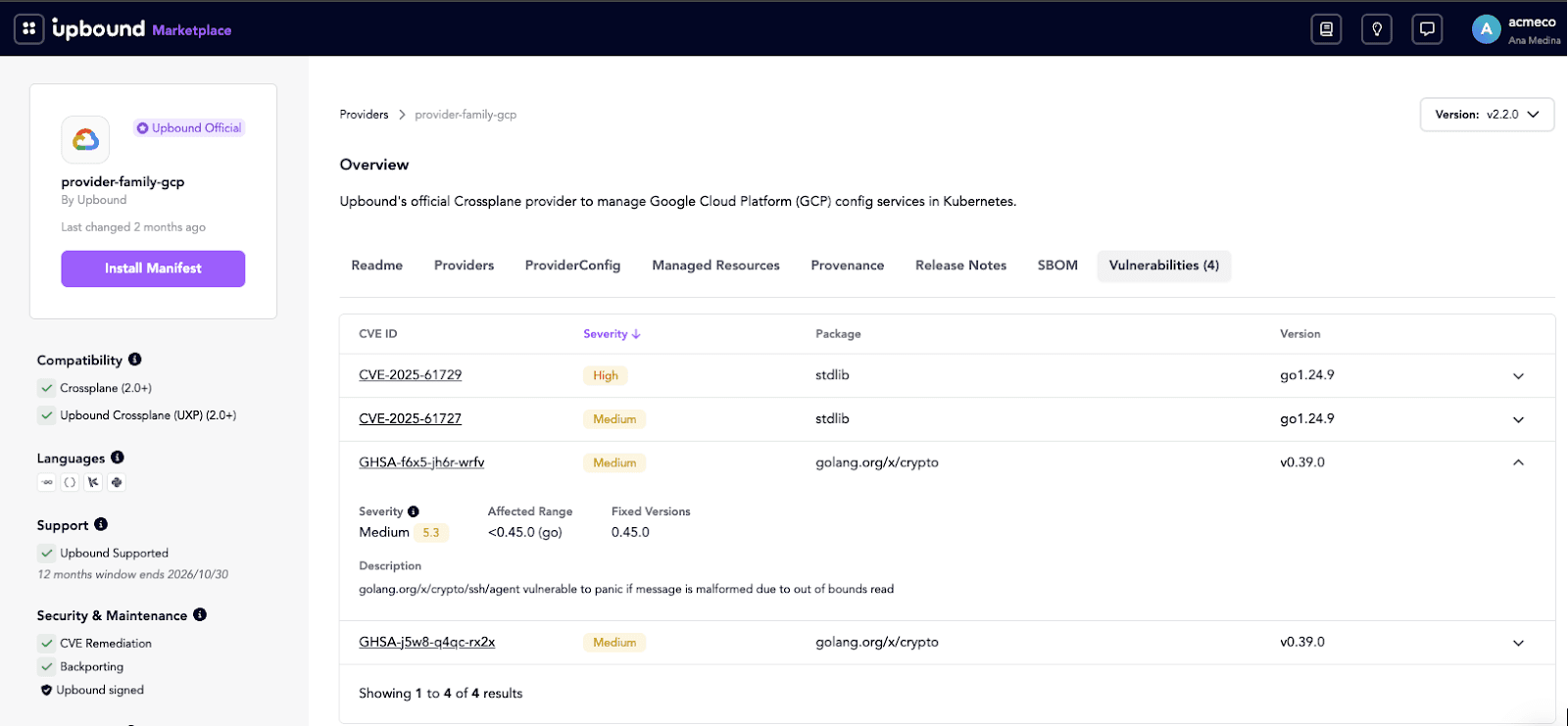Click stdlib package in CVE-2025-61727 row
Image resolution: width=1568 pixels, height=726 pixels.
click(832, 418)
